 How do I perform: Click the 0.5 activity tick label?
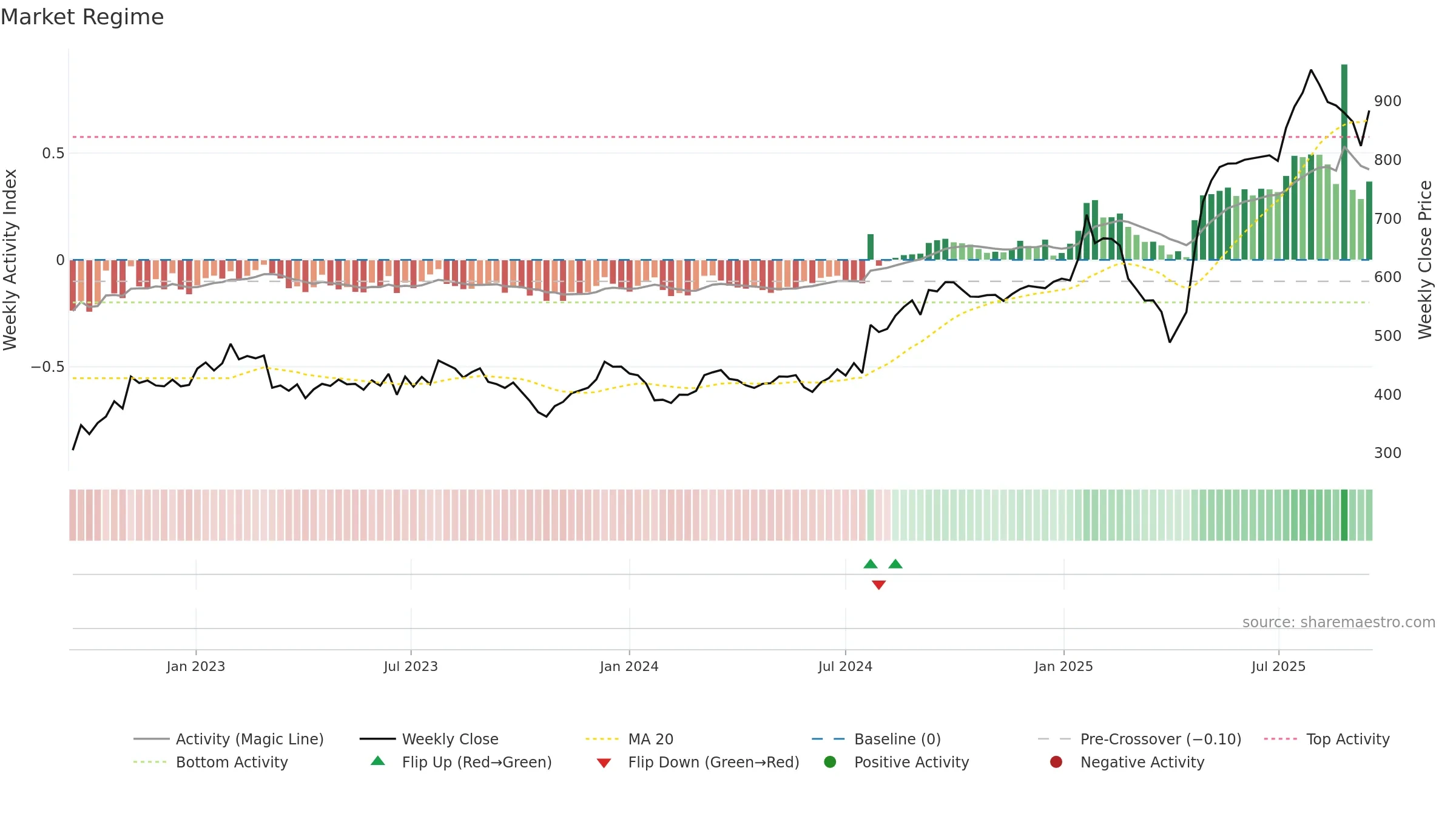[53, 153]
